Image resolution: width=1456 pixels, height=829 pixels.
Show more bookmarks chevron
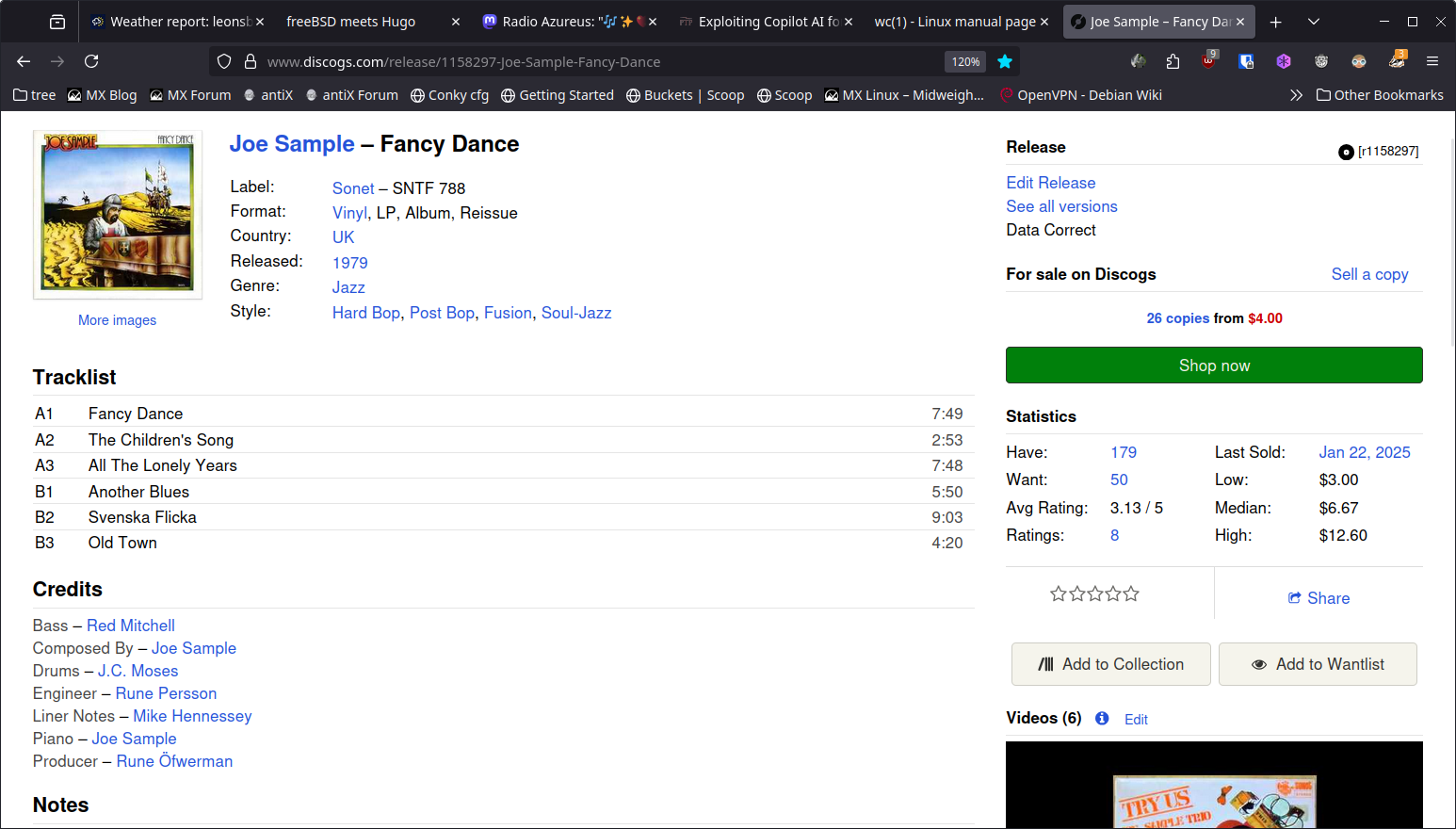tap(1296, 95)
